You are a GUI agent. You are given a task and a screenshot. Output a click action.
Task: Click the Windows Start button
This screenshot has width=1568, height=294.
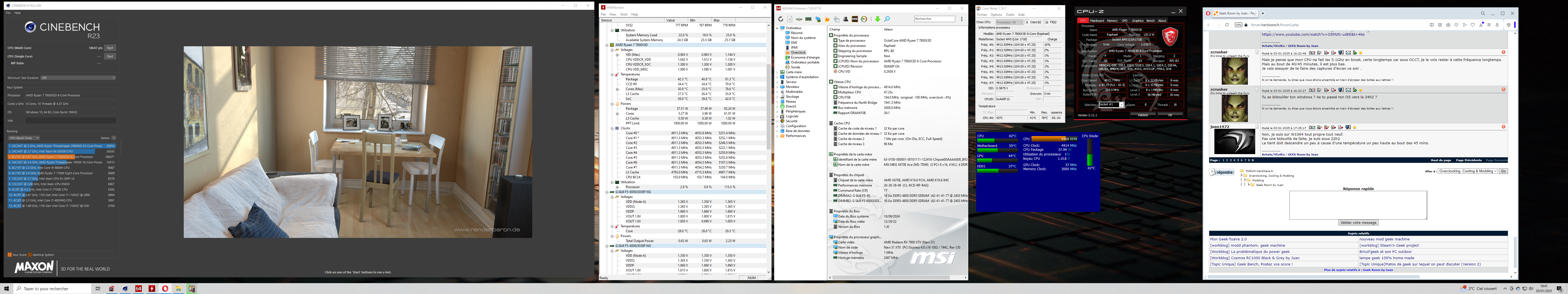[7, 289]
